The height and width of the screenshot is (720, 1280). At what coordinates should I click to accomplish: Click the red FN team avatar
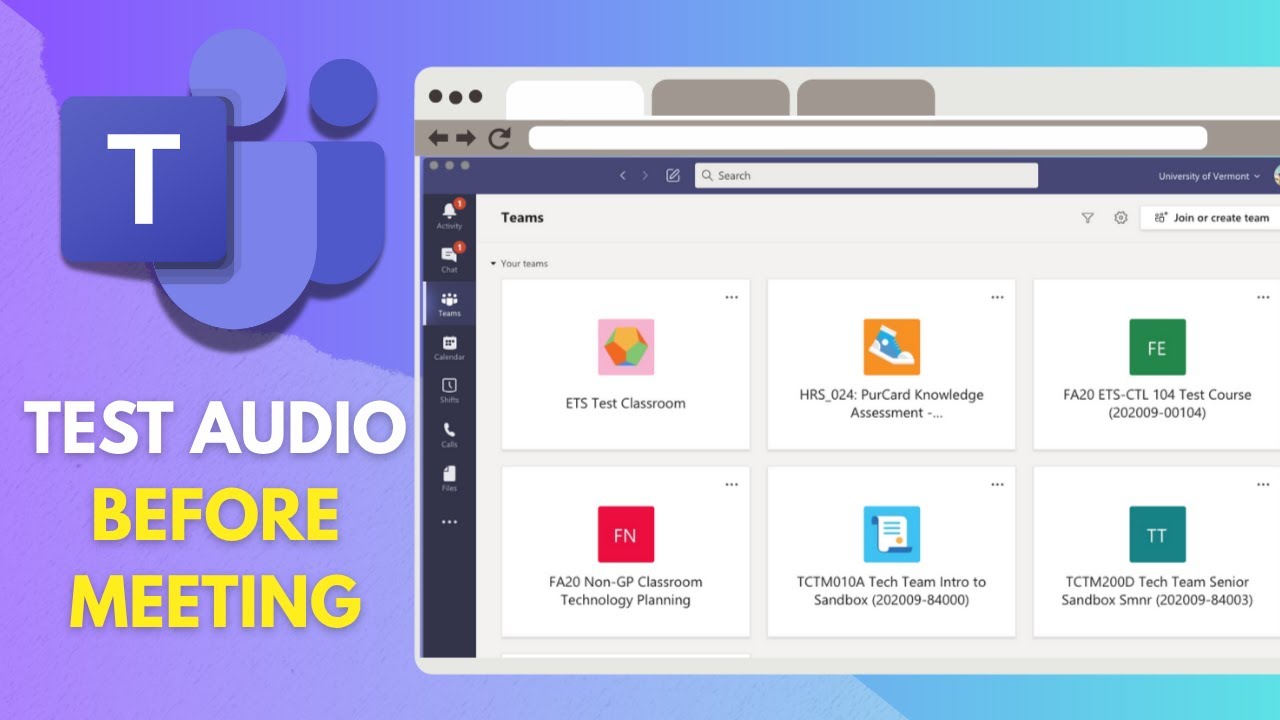[x=626, y=534]
